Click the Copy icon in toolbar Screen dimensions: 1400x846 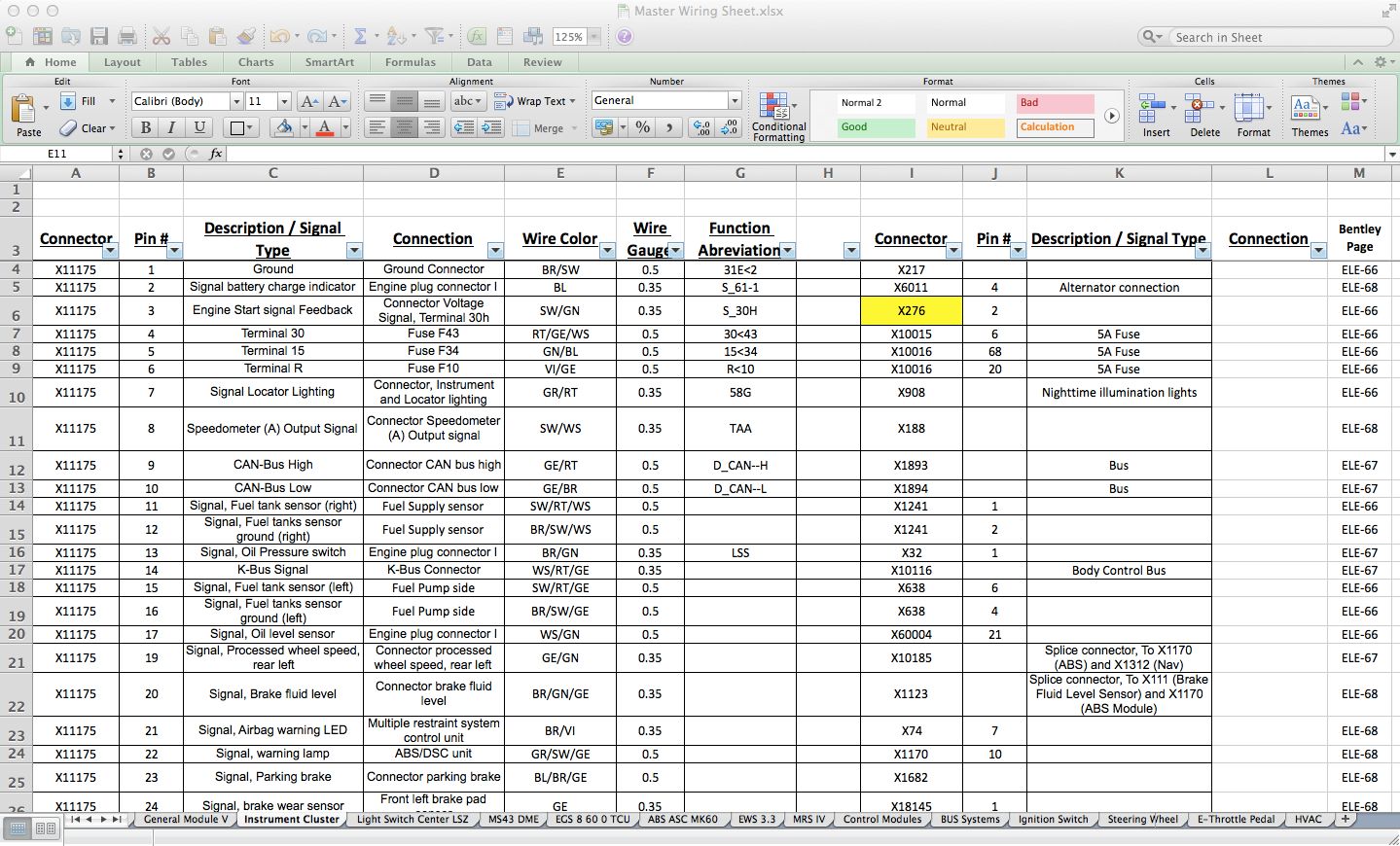(x=190, y=36)
